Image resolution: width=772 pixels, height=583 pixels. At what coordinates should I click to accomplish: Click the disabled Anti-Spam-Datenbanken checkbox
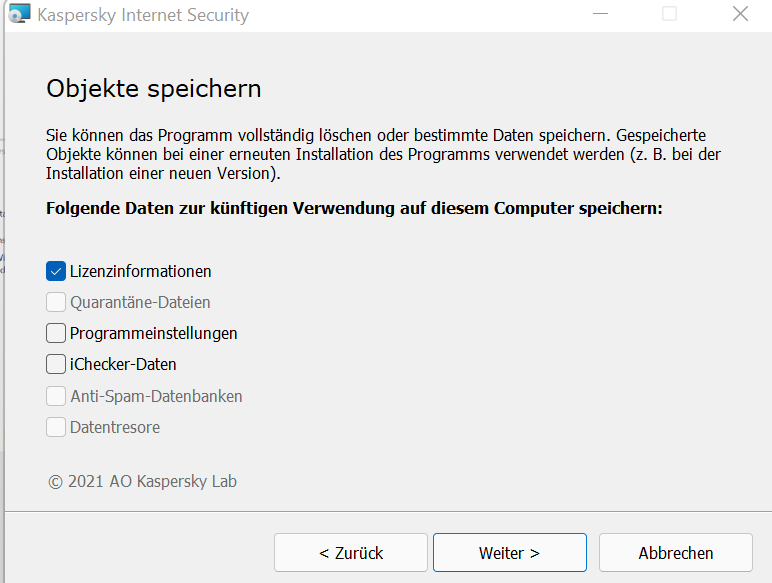[56, 396]
